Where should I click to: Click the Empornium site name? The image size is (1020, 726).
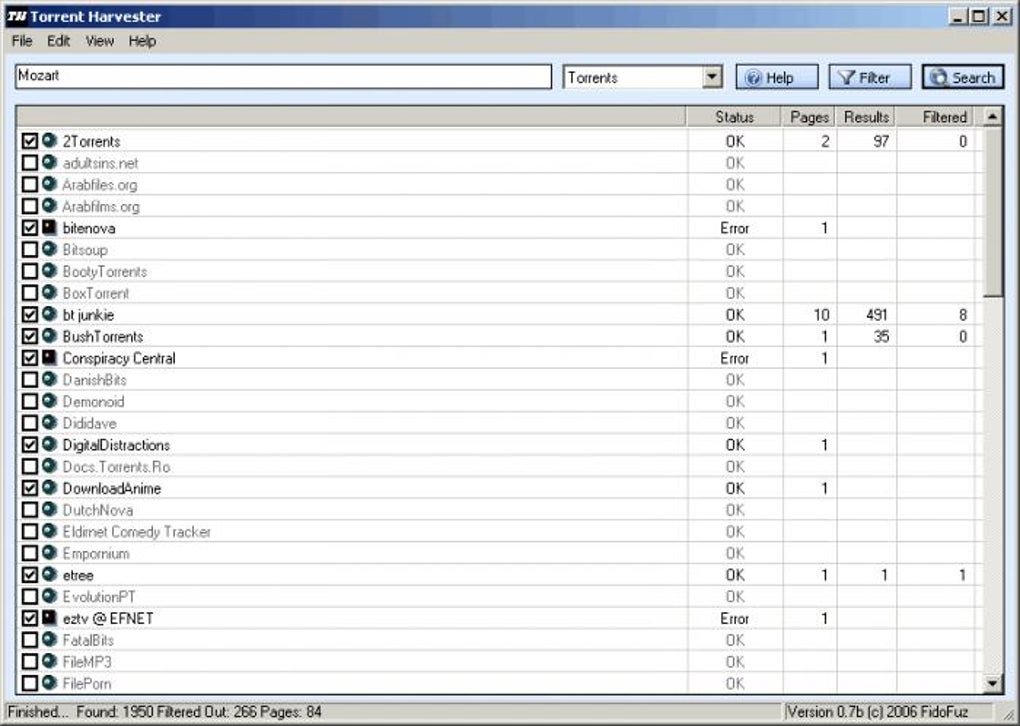coord(96,554)
